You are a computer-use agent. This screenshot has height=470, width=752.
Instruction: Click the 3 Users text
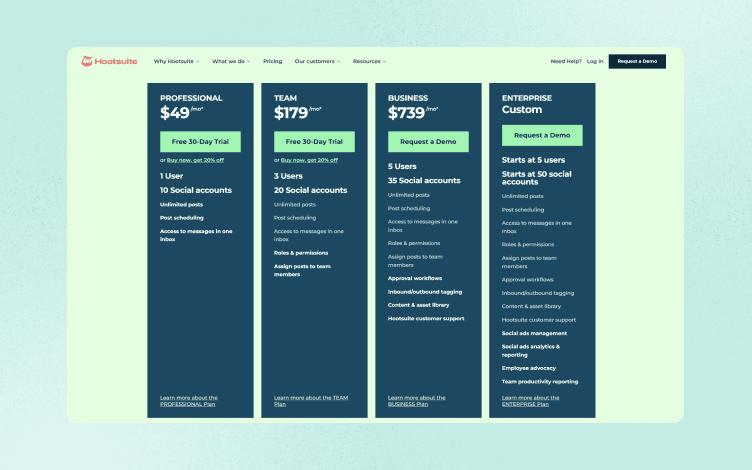pos(288,176)
